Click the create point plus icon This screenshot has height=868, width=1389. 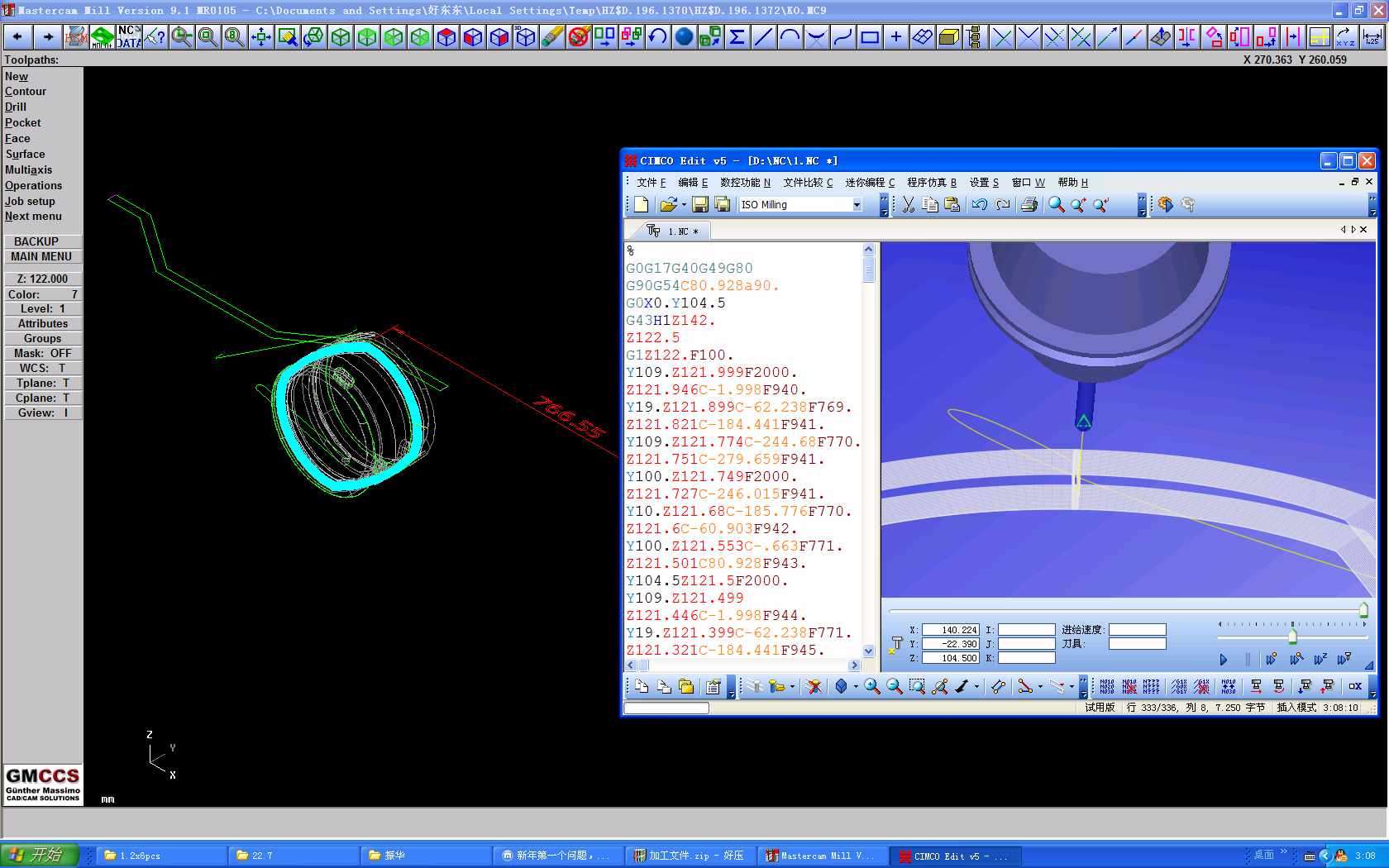[x=895, y=37]
